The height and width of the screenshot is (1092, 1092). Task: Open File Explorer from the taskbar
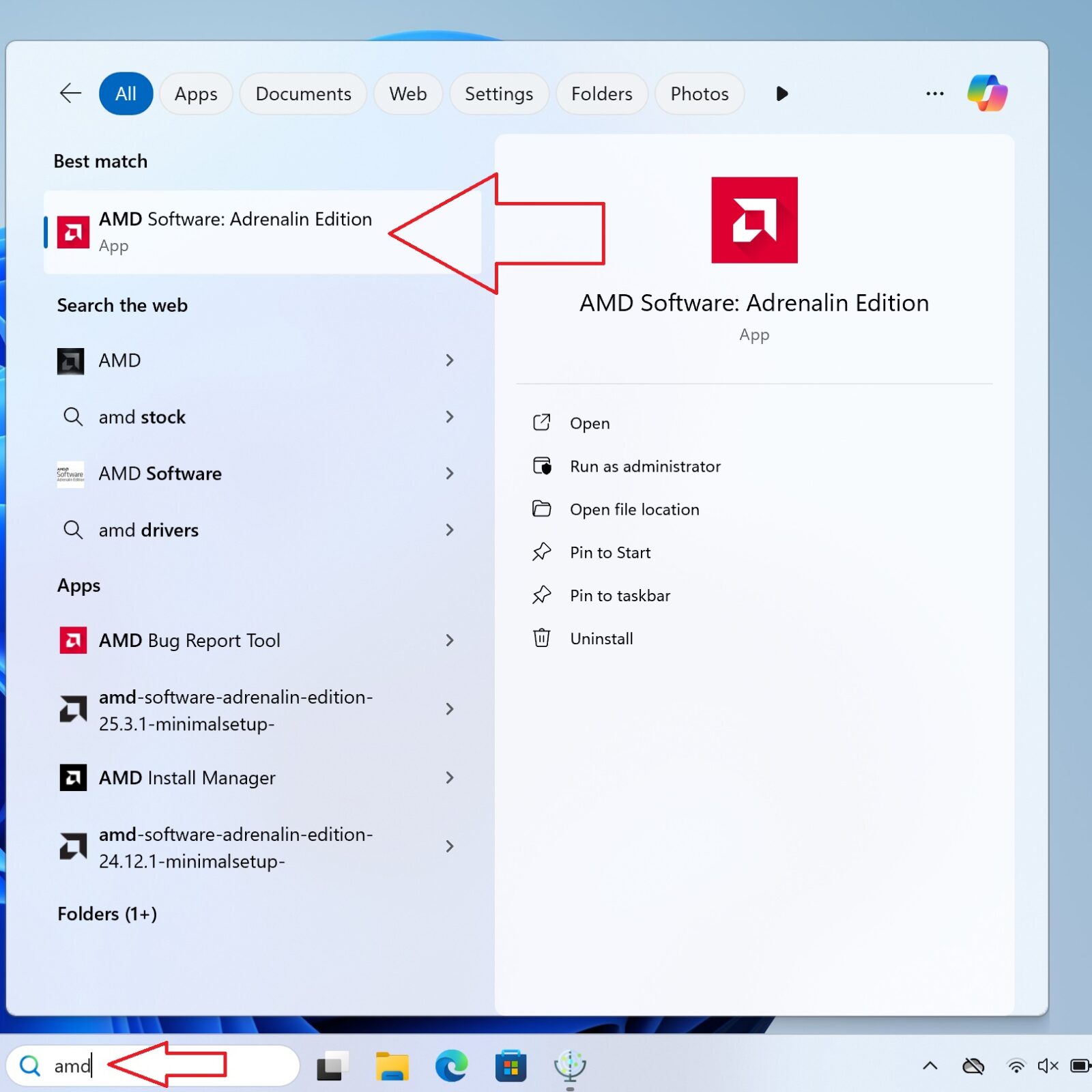click(x=392, y=1065)
